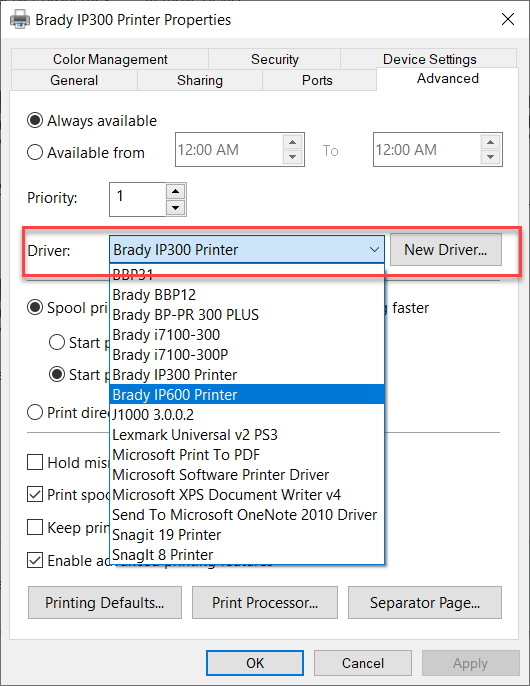Screen dimensions: 530x686
Task: Click the Available from start time field
Action: [229, 150]
